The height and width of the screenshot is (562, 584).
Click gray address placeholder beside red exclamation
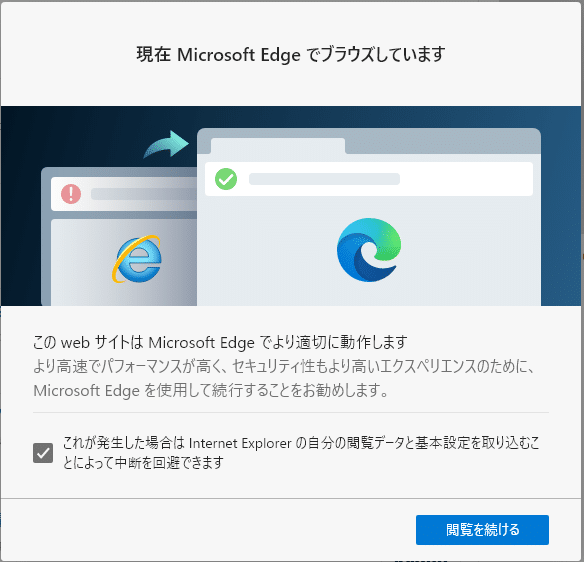click(144, 194)
